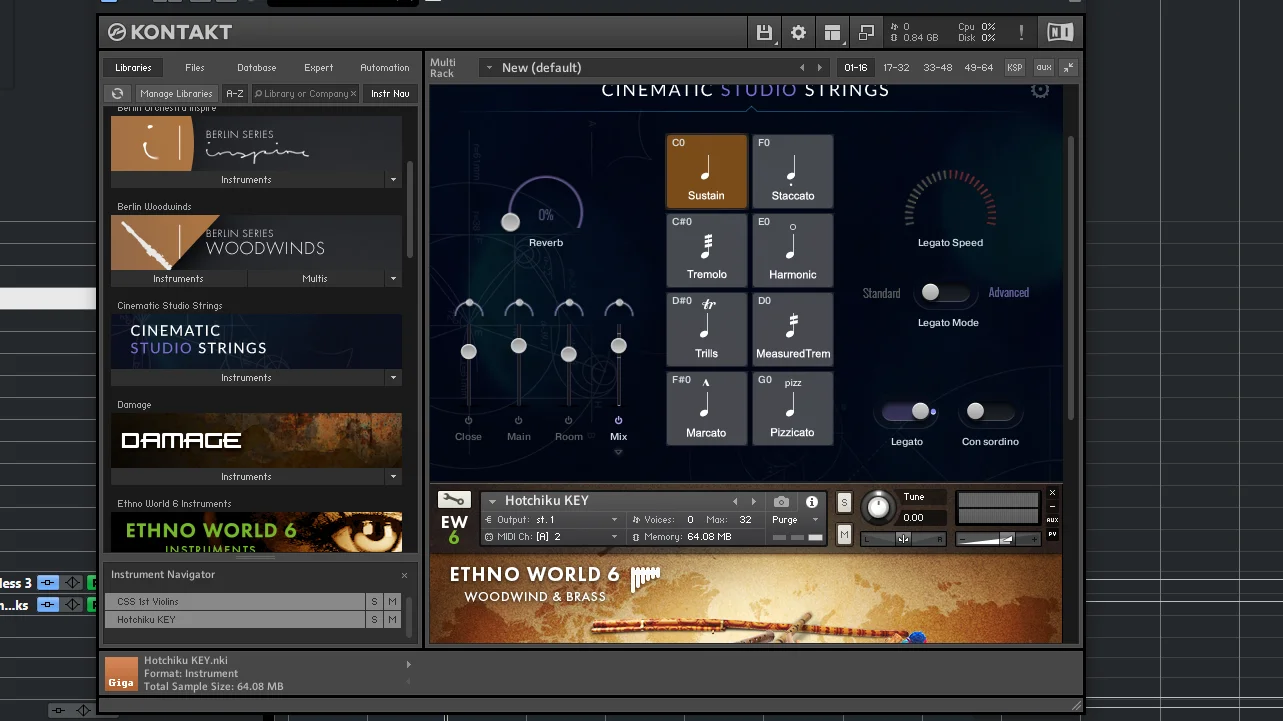Open Berlin Woodwinds Multis section
Image resolution: width=1283 pixels, height=721 pixels.
tap(315, 279)
